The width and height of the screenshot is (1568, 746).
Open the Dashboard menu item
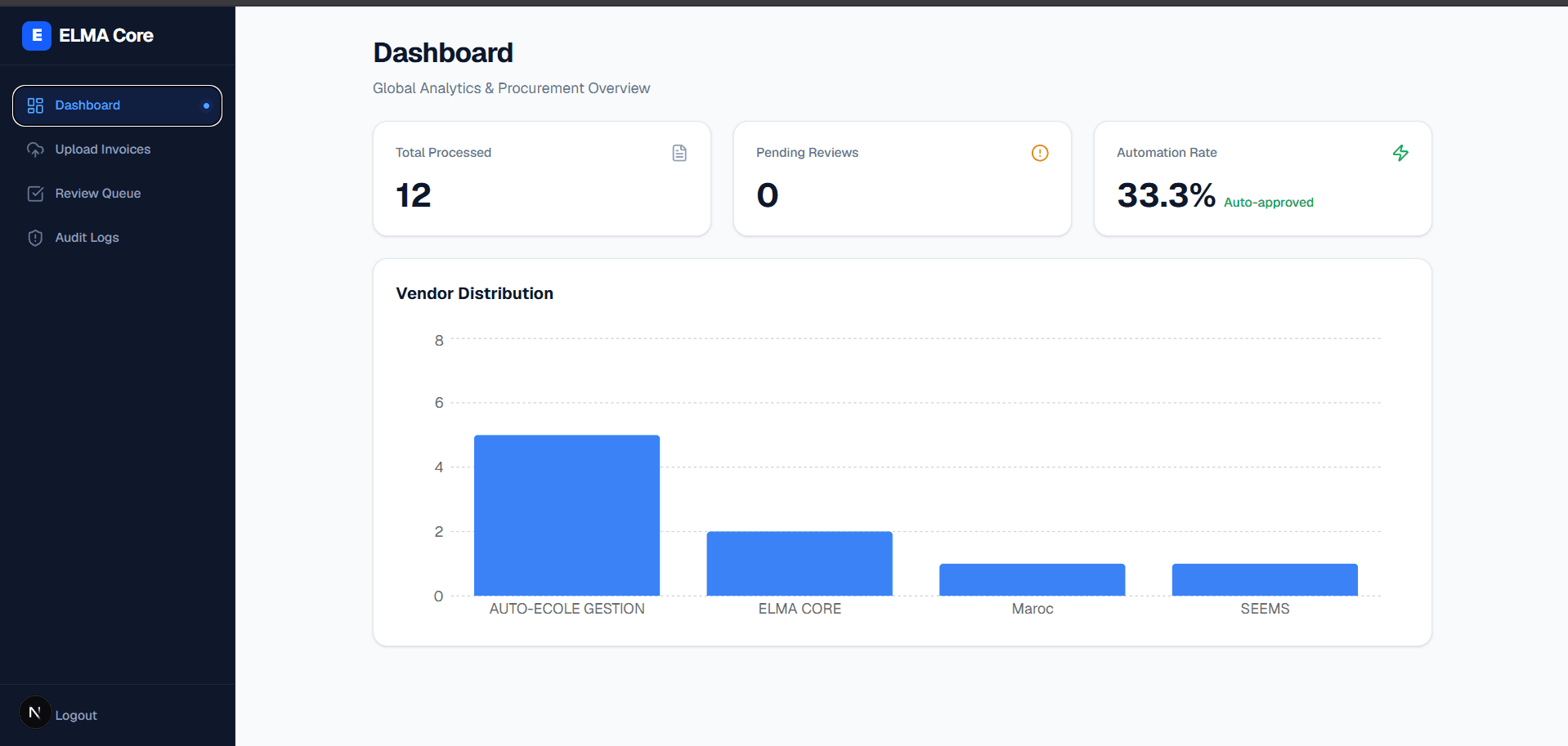tap(117, 105)
